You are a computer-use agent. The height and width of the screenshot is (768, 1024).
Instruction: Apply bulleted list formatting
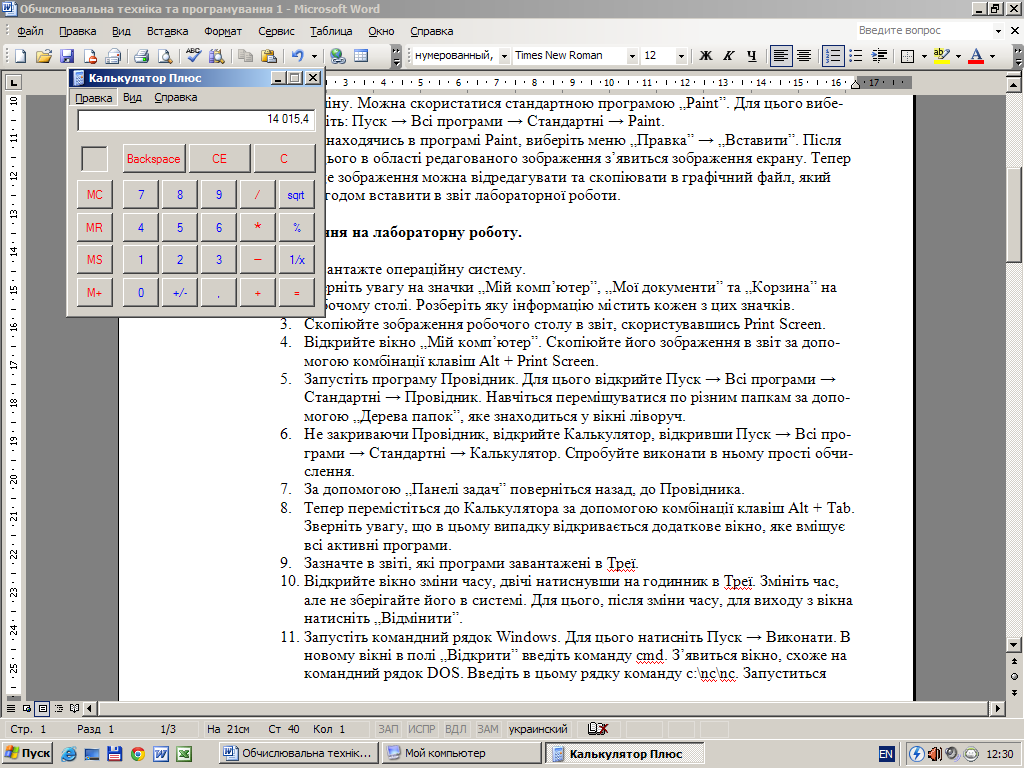point(856,56)
